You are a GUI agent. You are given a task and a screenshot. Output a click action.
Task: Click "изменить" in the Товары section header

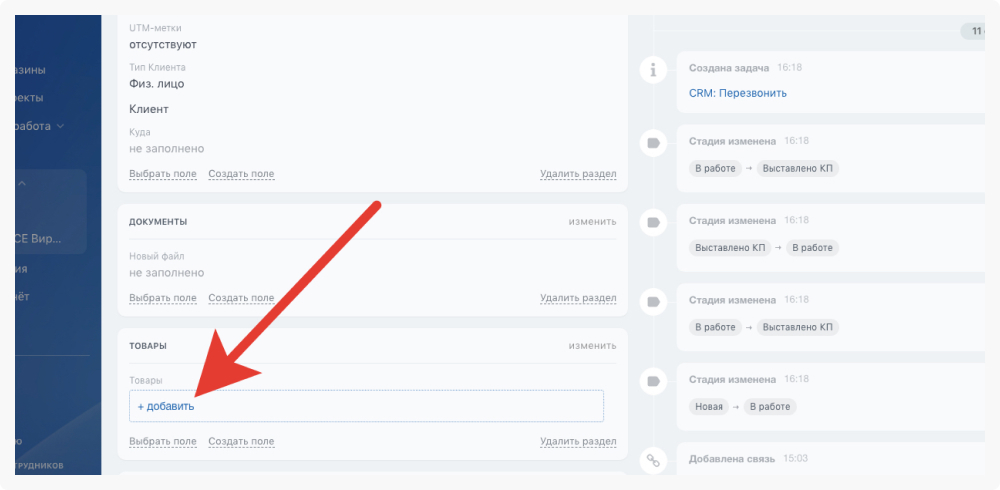click(x=592, y=345)
